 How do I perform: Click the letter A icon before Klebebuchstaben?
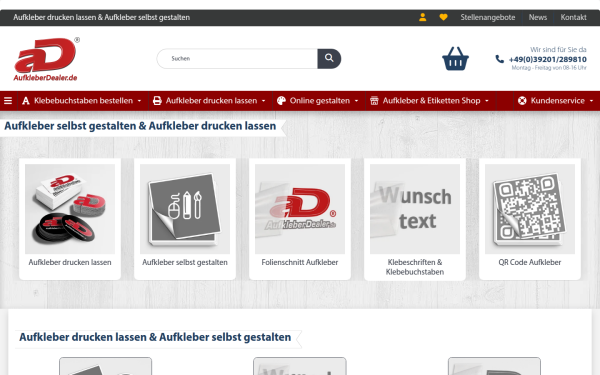tap(26, 101)
